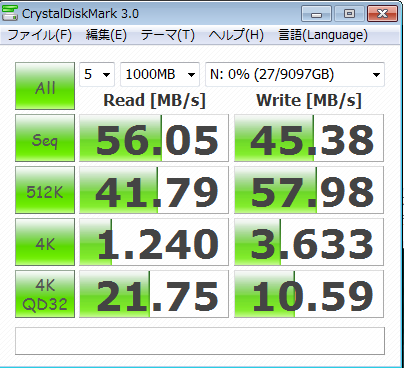
Task: Click 512K write result 57.98
Action: click(x=309, y=190)
